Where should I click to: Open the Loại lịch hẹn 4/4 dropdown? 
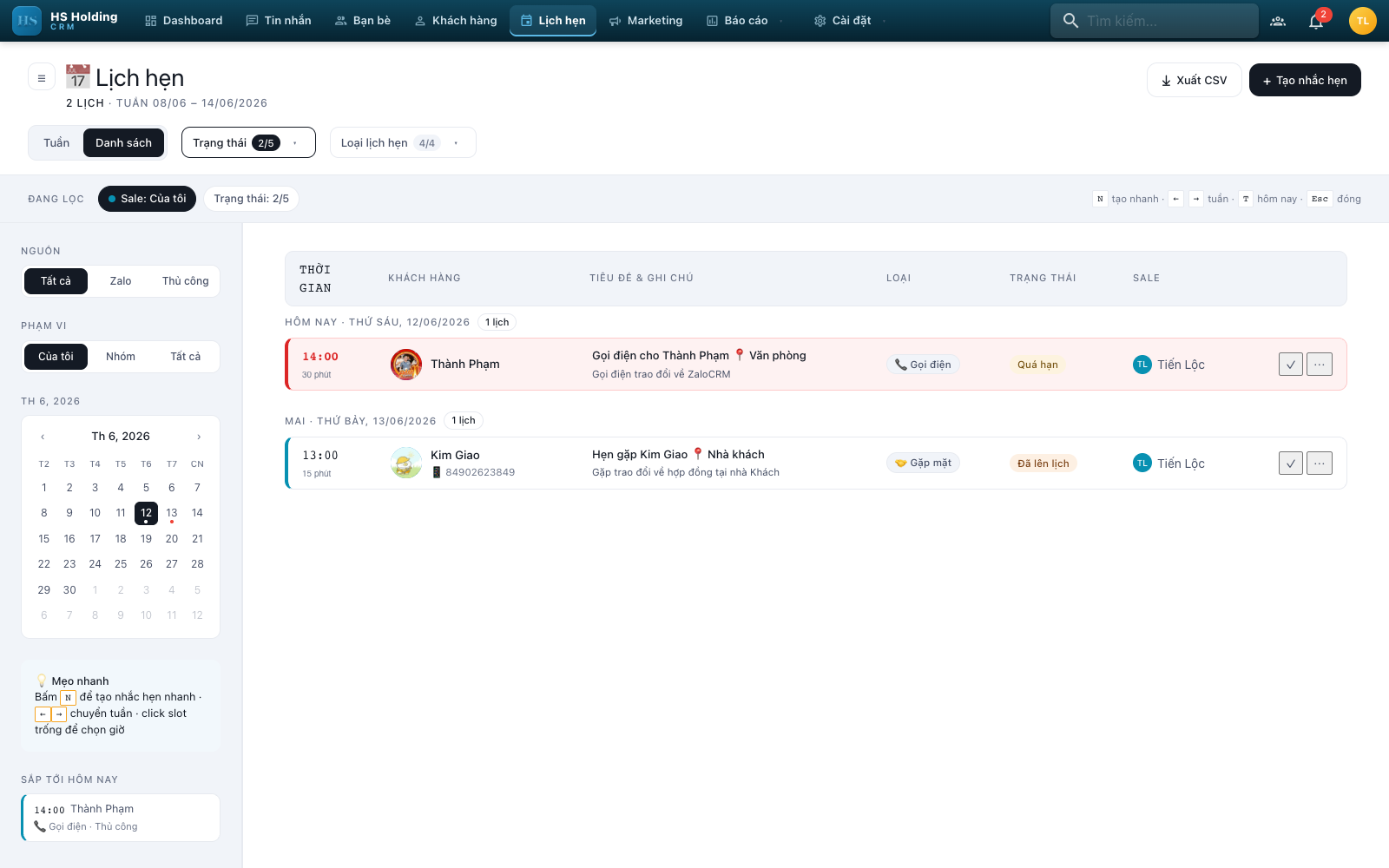pos(403,143)
